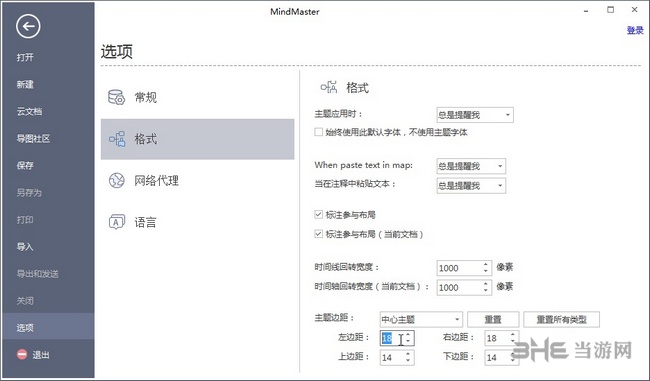Image resolution: width=650 pixels, height=381 pixels.
Task: Select 新建 in the sidebar
Action: [x=25, y=84]
